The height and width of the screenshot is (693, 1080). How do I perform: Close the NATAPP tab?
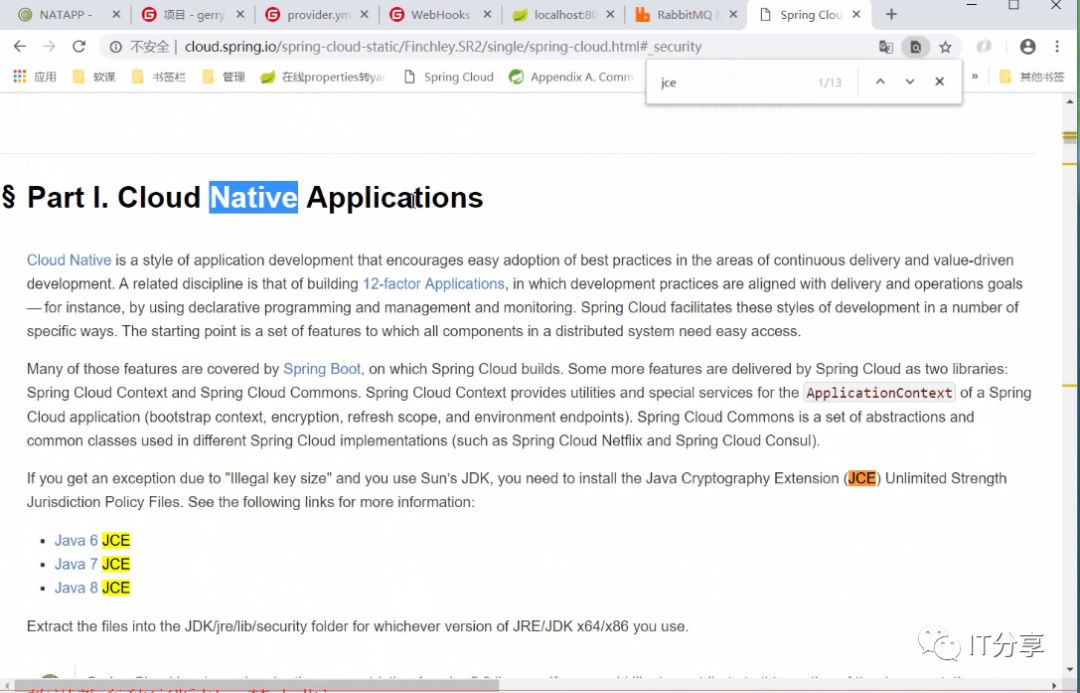point(116,14)
